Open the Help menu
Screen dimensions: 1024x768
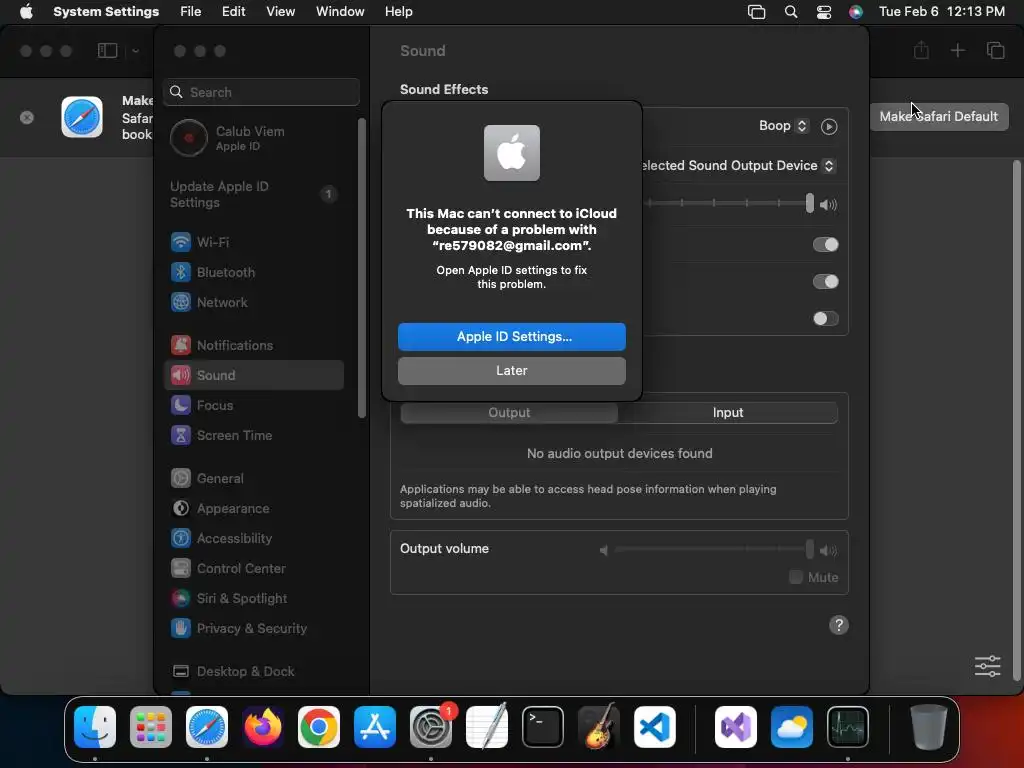click(x=398, y=12)
